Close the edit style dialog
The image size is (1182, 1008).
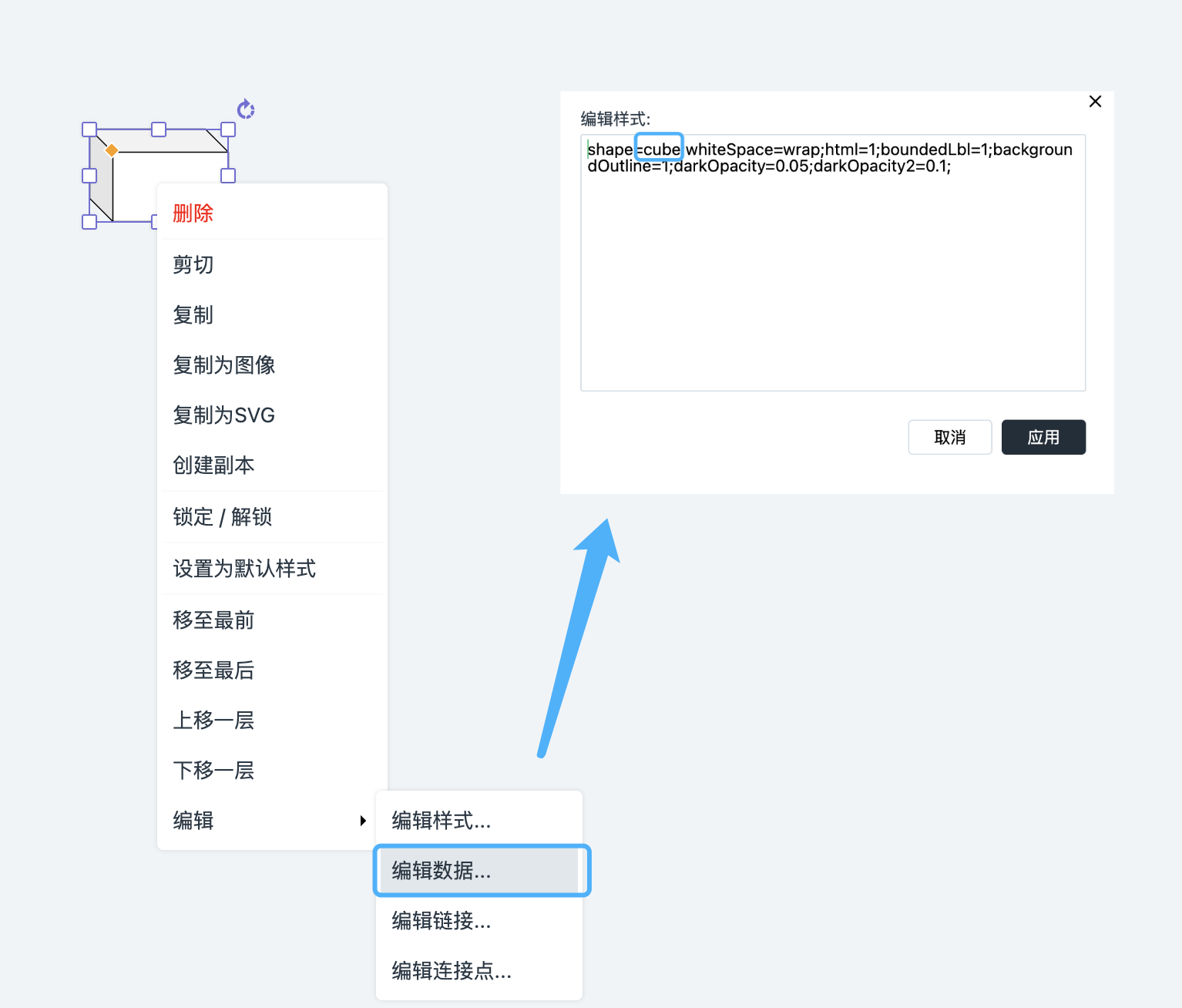[x=1095, y=102]
